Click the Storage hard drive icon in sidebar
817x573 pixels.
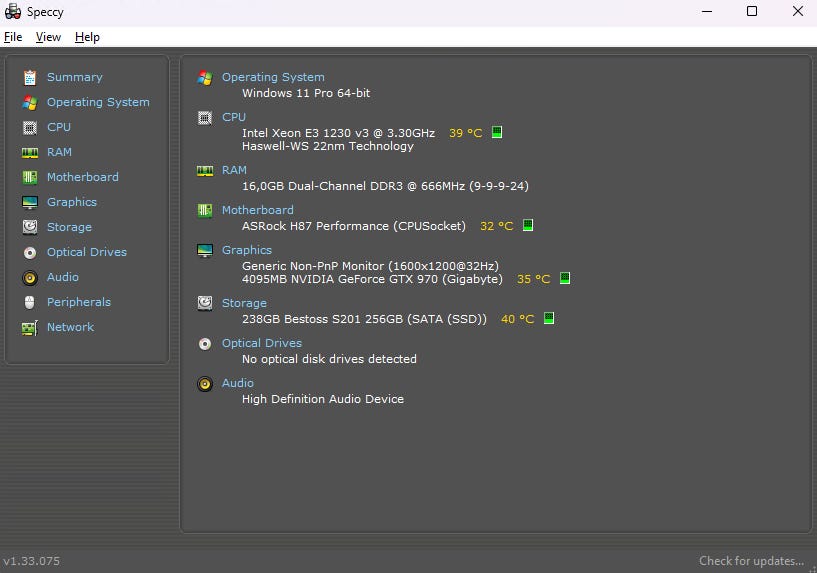point(30,227)
